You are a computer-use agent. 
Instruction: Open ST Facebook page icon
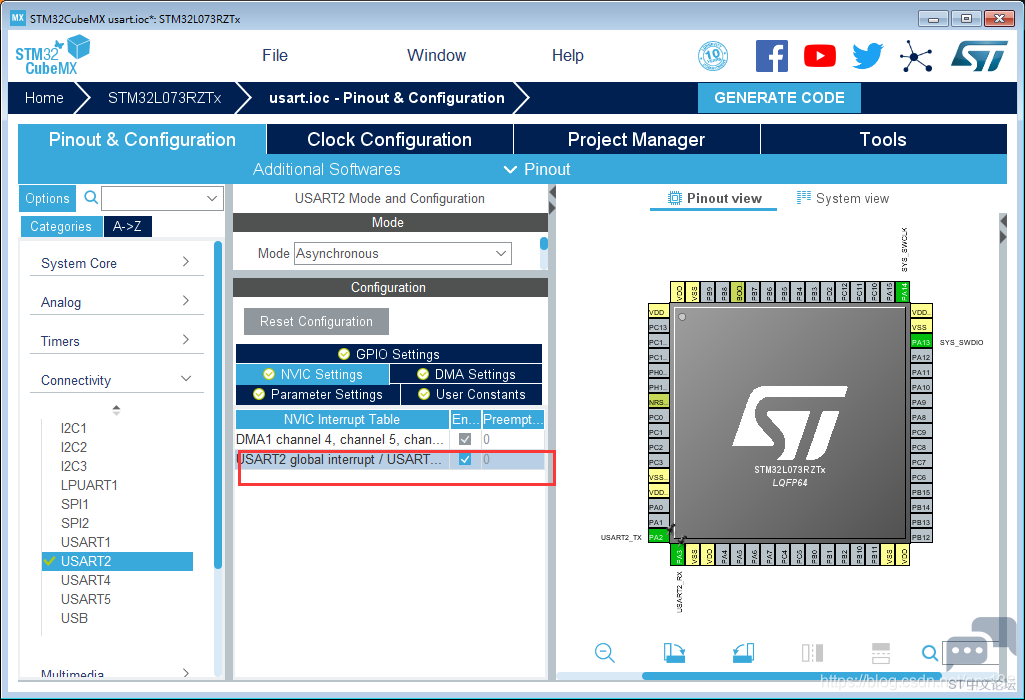[772, 56]
